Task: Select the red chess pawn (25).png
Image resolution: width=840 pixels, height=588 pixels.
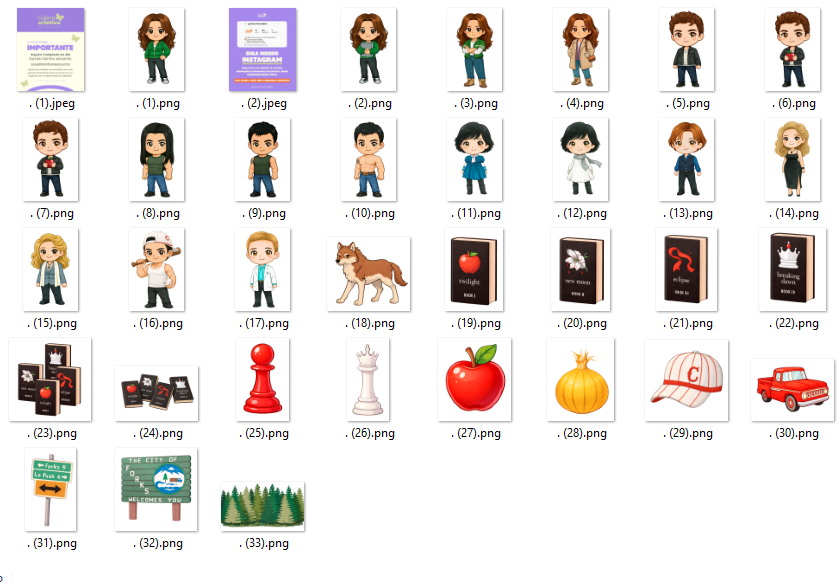Action: tap(262, 380)
